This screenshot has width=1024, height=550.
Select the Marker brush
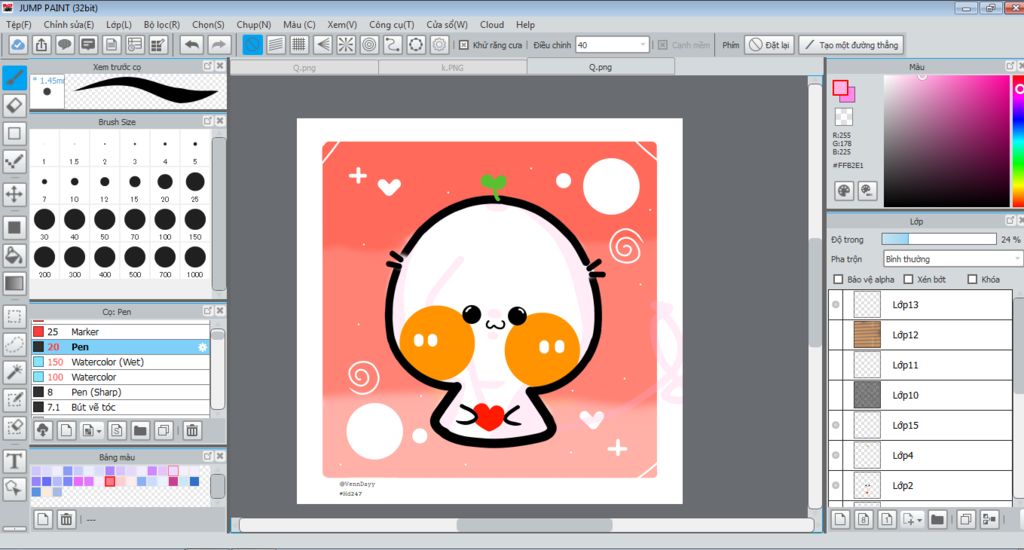point(120,332)
